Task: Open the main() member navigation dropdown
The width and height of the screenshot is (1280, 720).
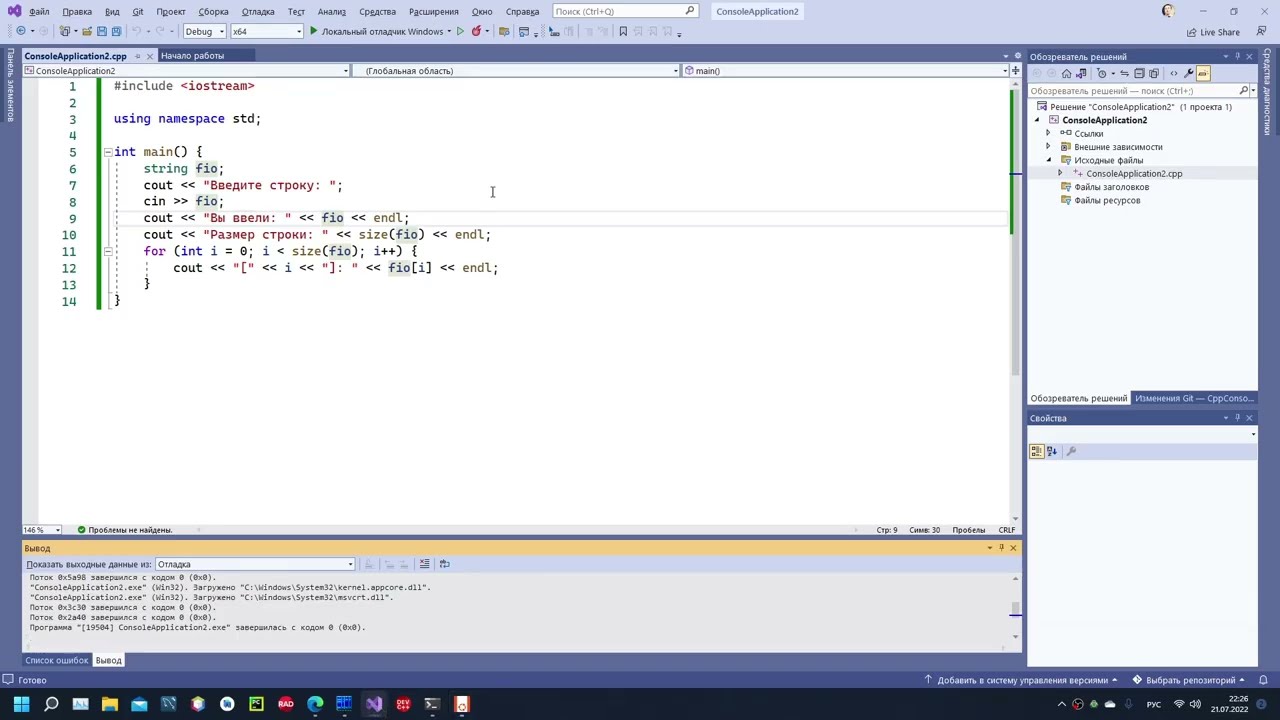Action: click(x=845, y=71)
